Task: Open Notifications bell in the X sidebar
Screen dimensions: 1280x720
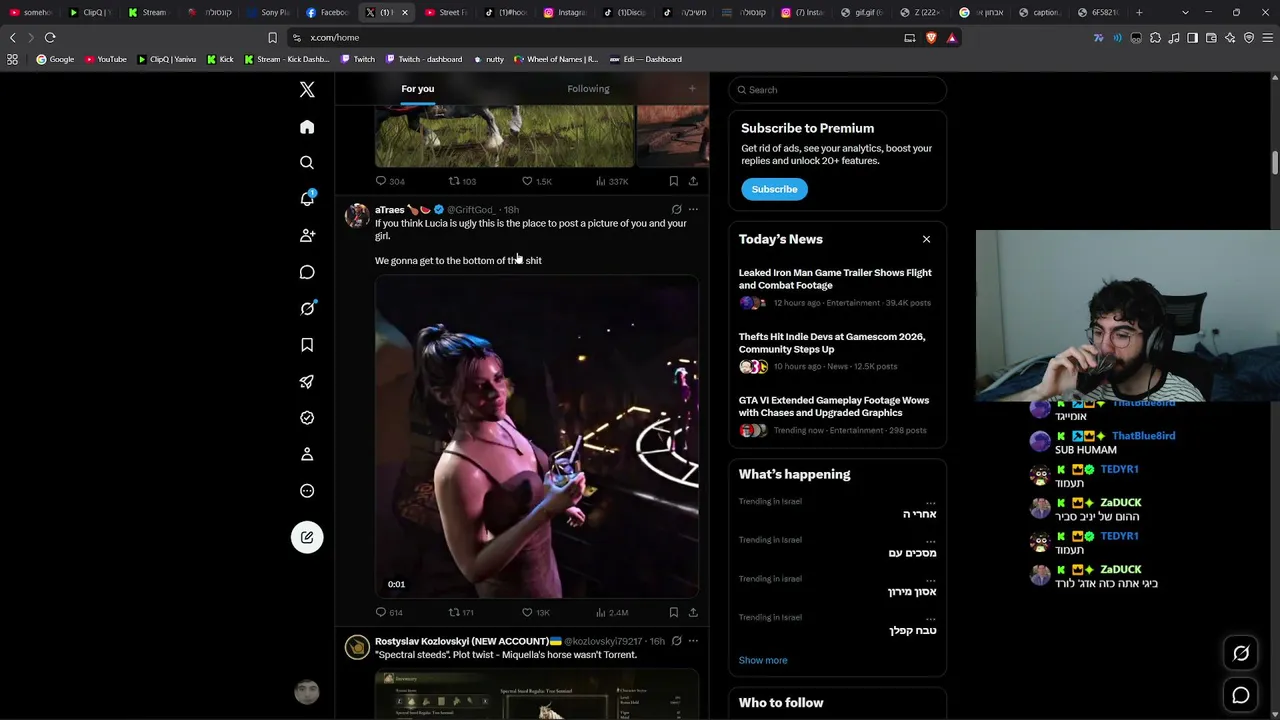Action: (307, 199)
